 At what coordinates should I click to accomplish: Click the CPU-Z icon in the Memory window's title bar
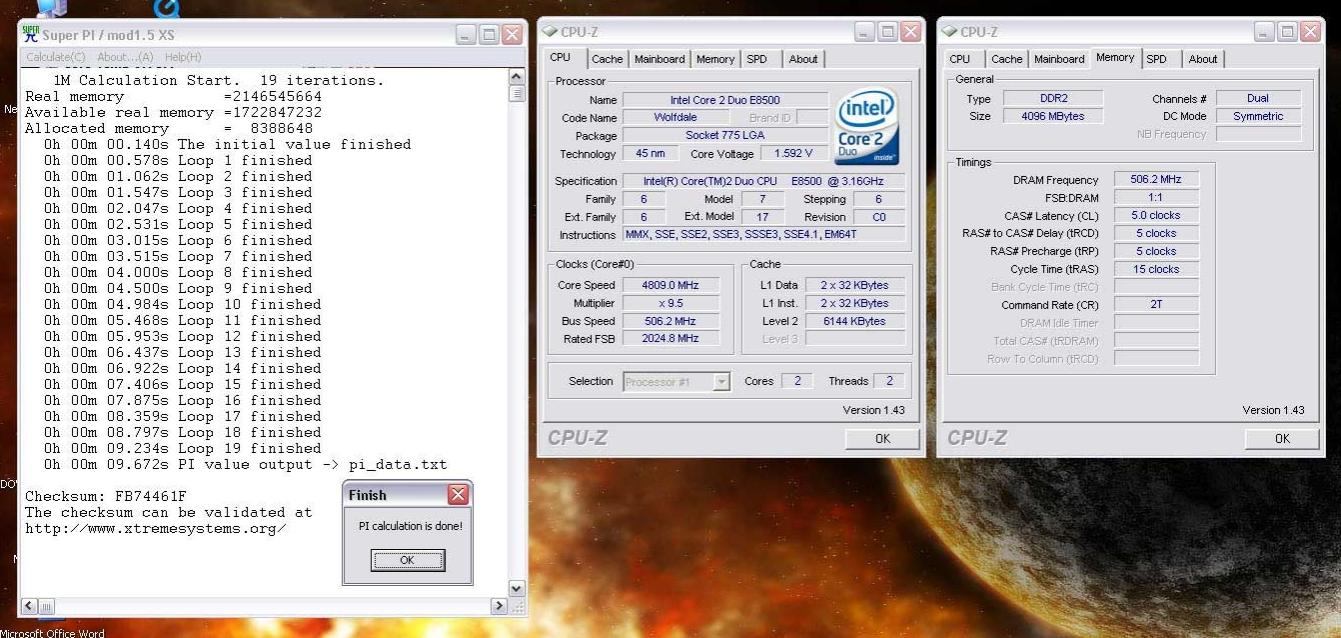point(949,32)
